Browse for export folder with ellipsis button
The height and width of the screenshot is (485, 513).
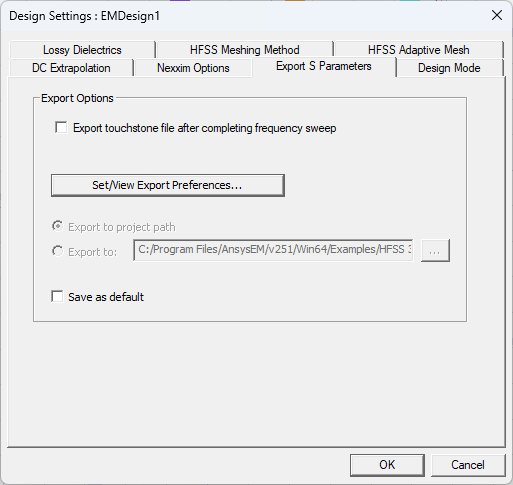[x=435, y=250]
